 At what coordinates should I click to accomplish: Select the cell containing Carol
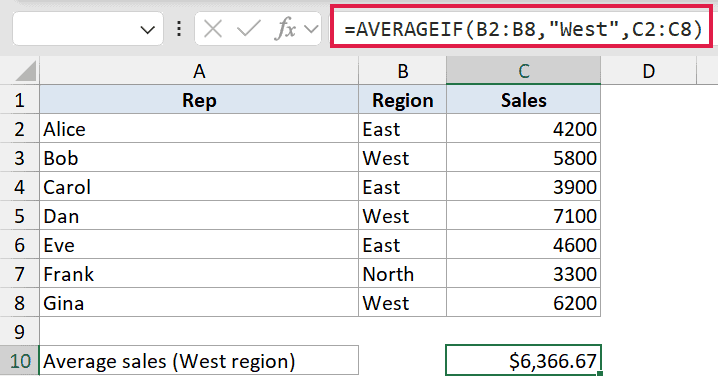point(199,186)
